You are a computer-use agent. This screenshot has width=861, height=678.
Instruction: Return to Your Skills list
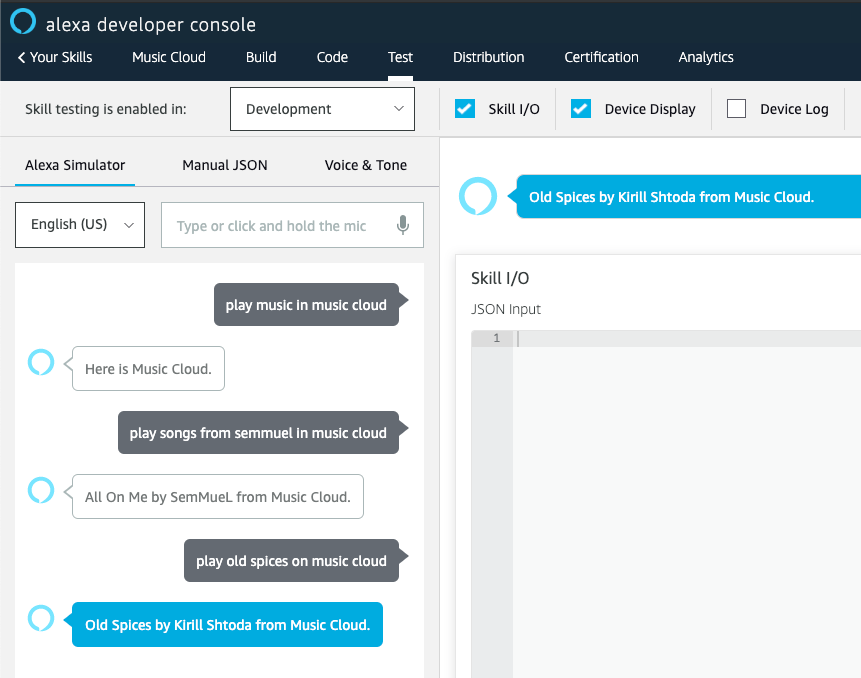tap(55, 57)
